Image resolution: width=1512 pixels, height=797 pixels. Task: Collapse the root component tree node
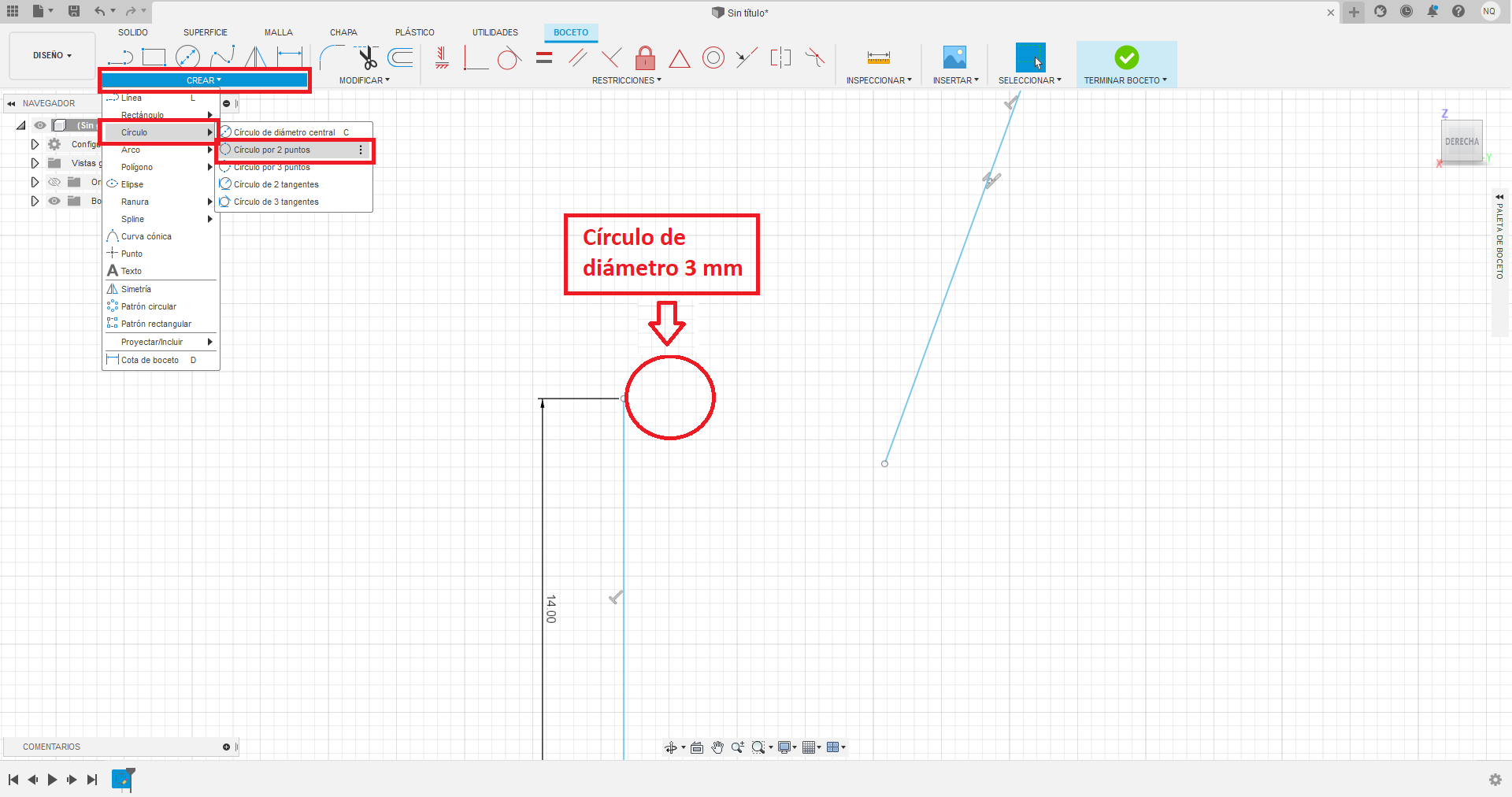click(x=21, y=125)
